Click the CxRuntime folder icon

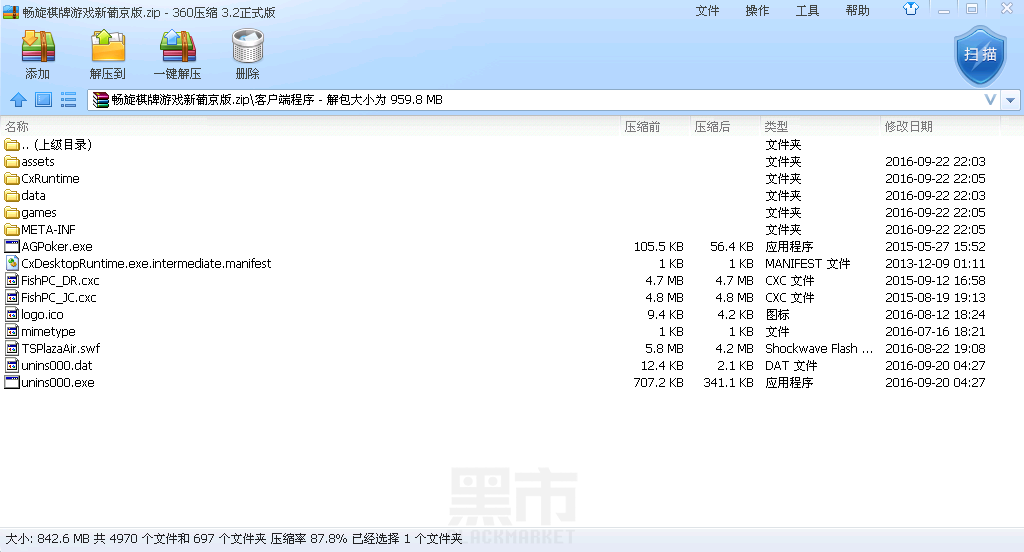pyautogui.click(x=12, y=179)
